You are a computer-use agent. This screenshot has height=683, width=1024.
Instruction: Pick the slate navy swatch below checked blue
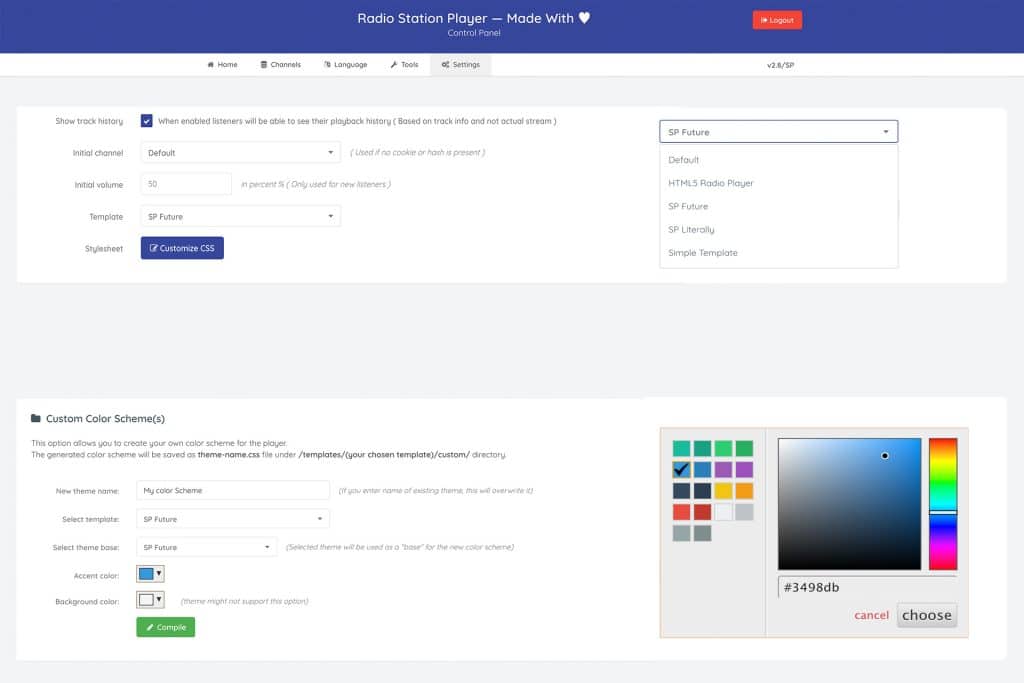click(681, 491)
